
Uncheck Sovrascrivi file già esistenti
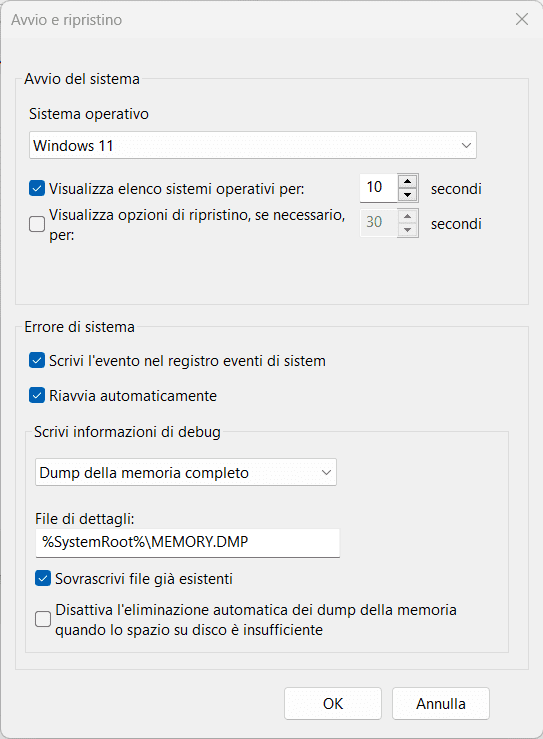click(43, 578)
